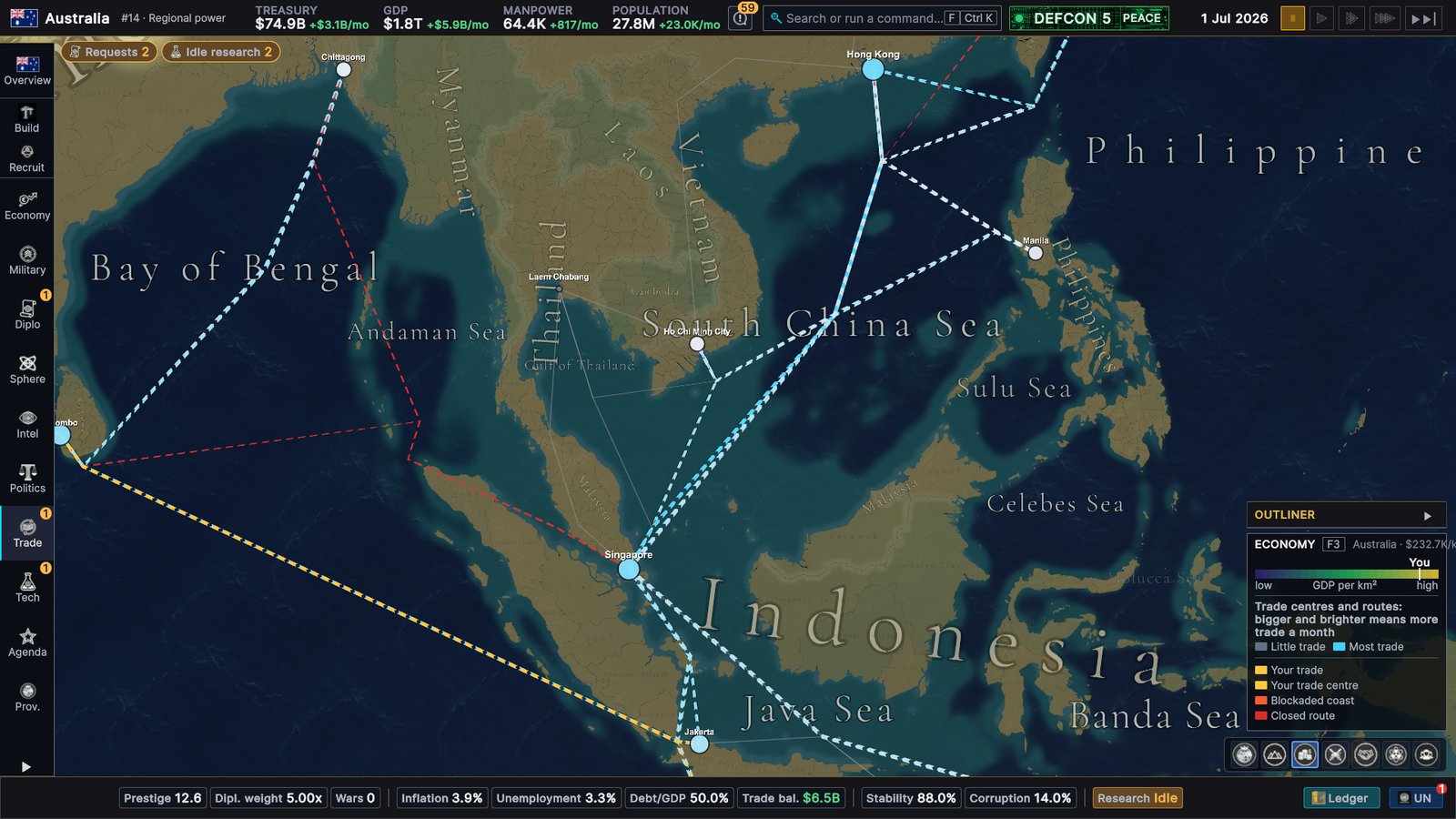The height and width of the screenshot is (819, 1456).
Task: Set game speed to triple arrow
Action: (1384, 18)
